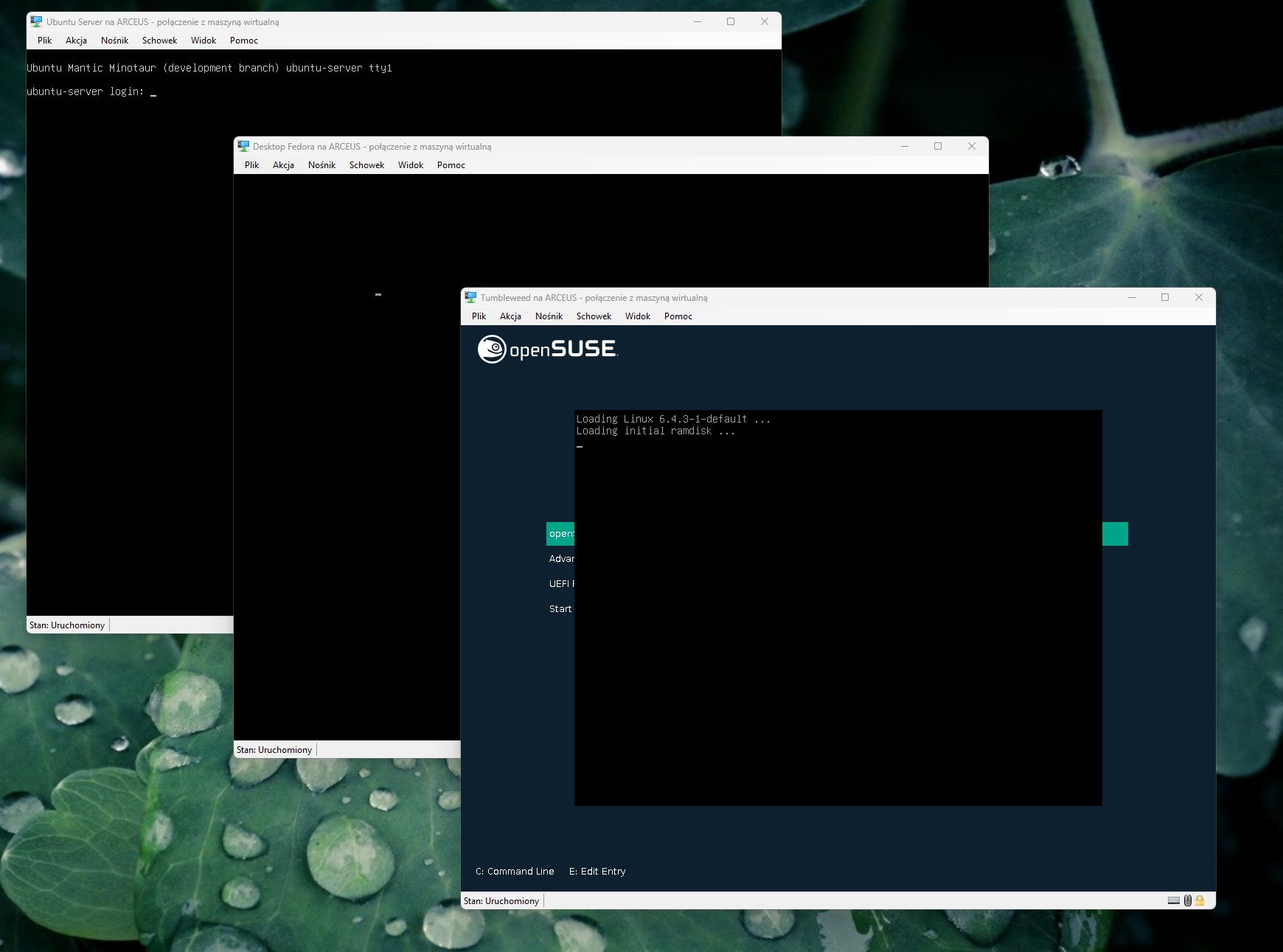Click the Stan: Uruchomiony status label on Fedora window
The height and width of the screenshot is (952, 1283).
pyautogui.click(x=274, y=749)
